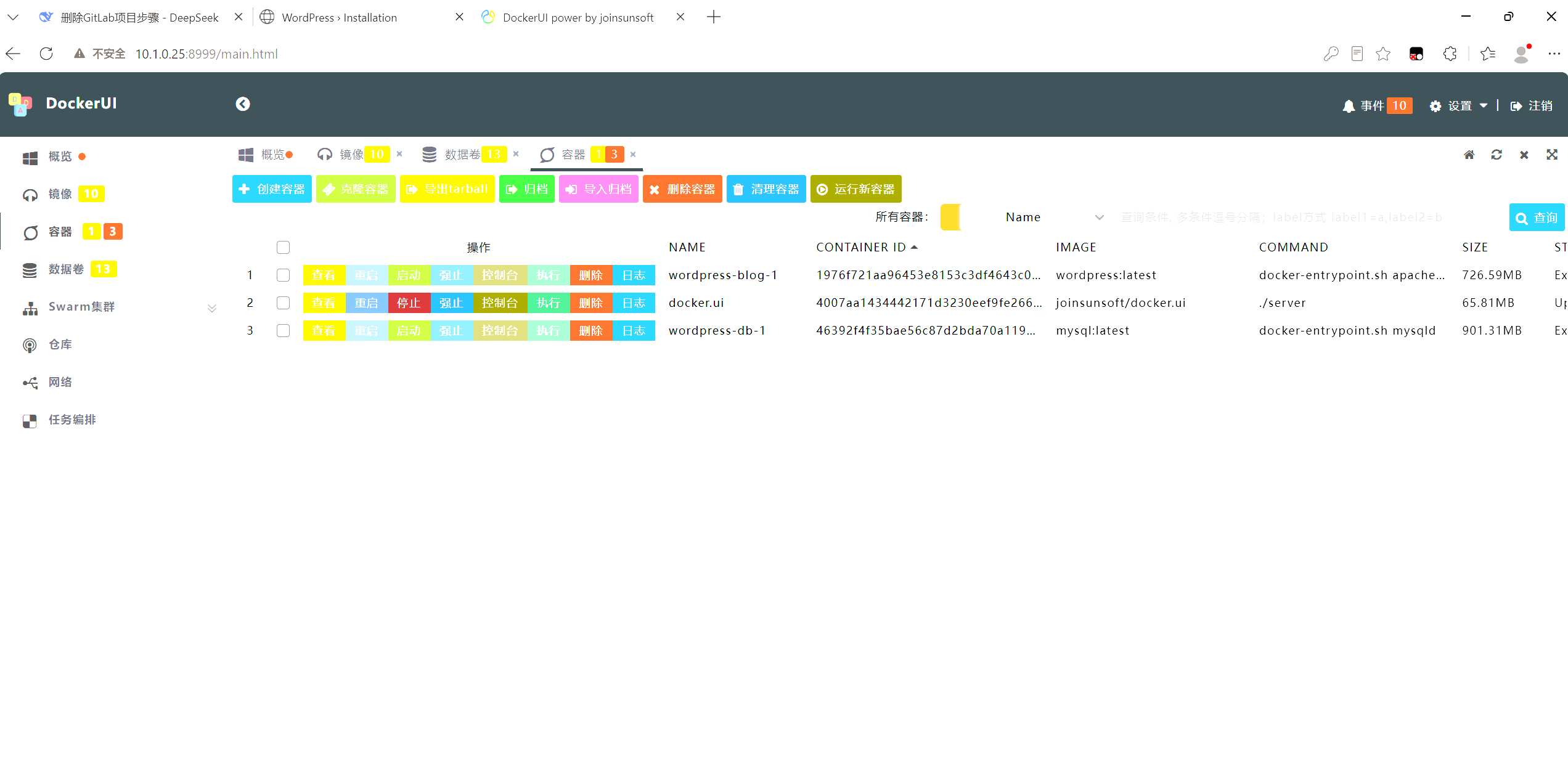Viewport: 1568px width, 769px height.
Task: Click 导出tarball button
Action: point(447,189)
